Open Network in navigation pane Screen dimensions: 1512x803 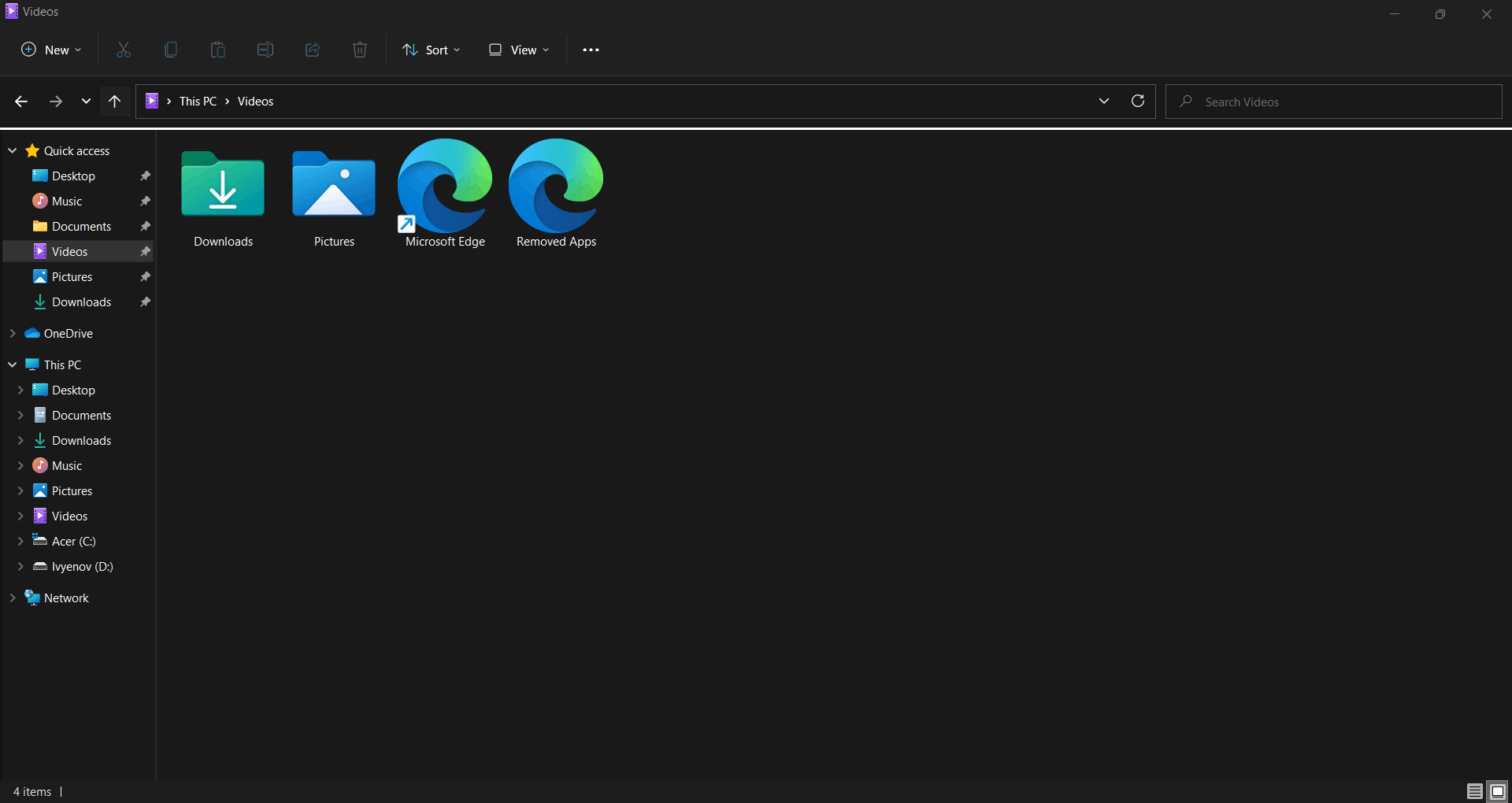point(66,598)
